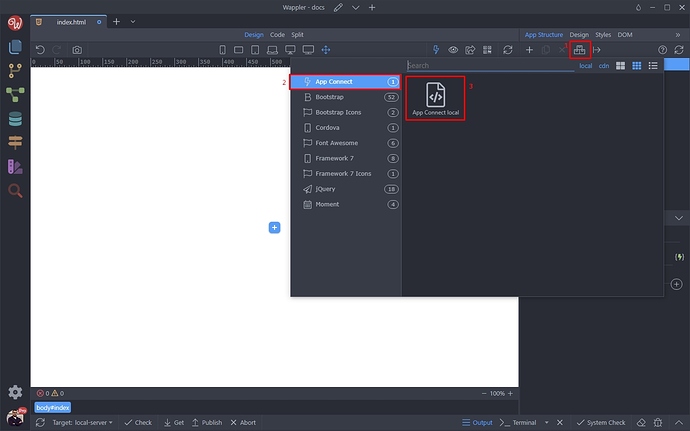The height and width of the screenshot is (431, 690).
Task: Select the index.html document tab
Action: click(x=69, y=22)
